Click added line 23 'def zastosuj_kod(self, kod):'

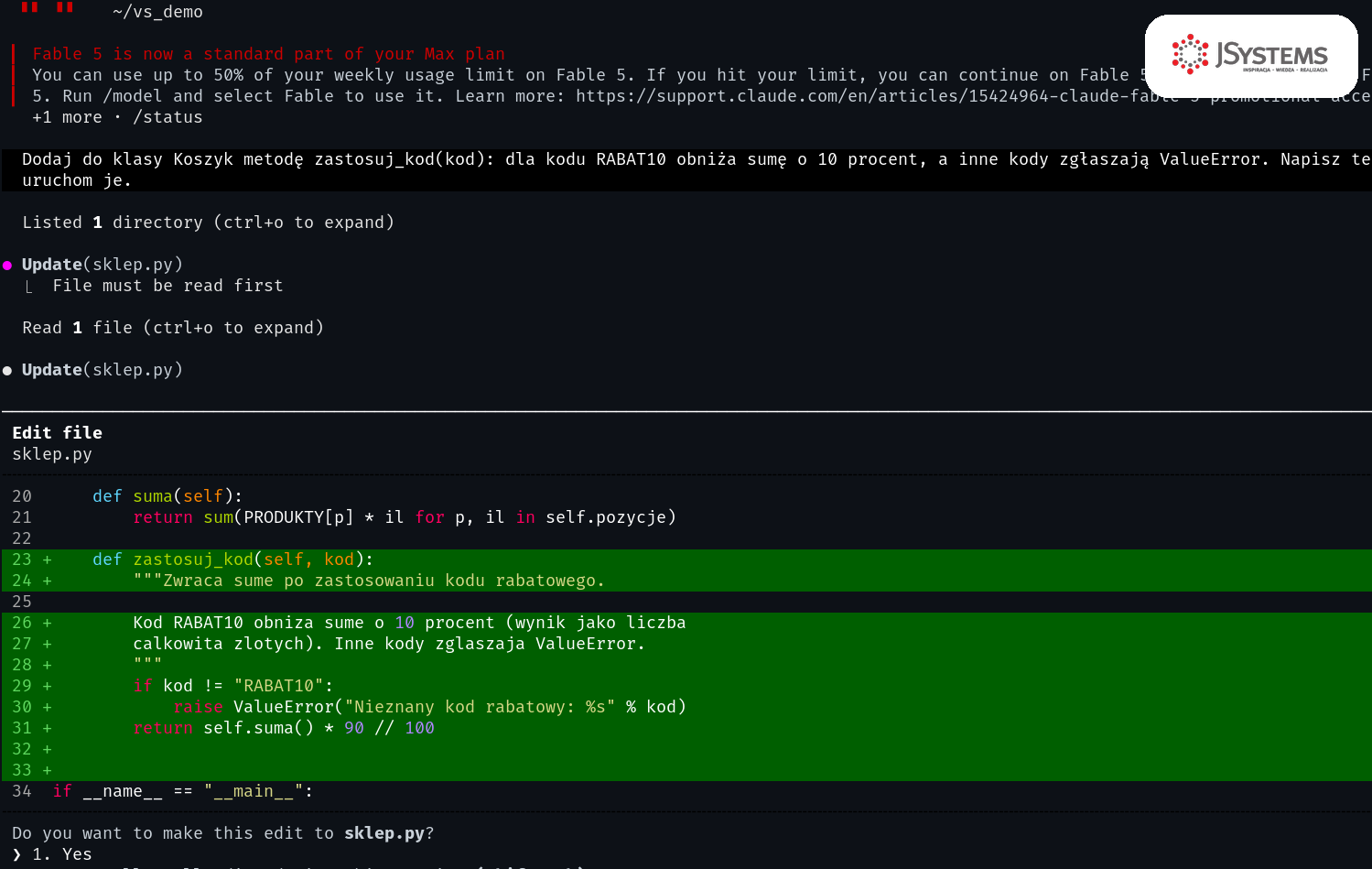point(232,559)
